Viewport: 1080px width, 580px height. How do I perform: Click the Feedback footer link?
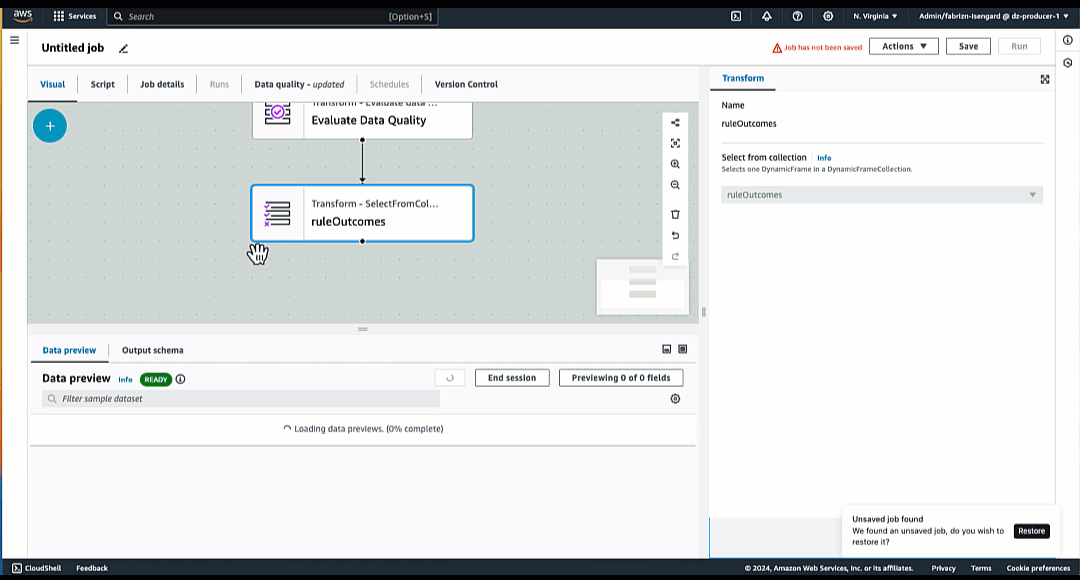tap(92, 568)
